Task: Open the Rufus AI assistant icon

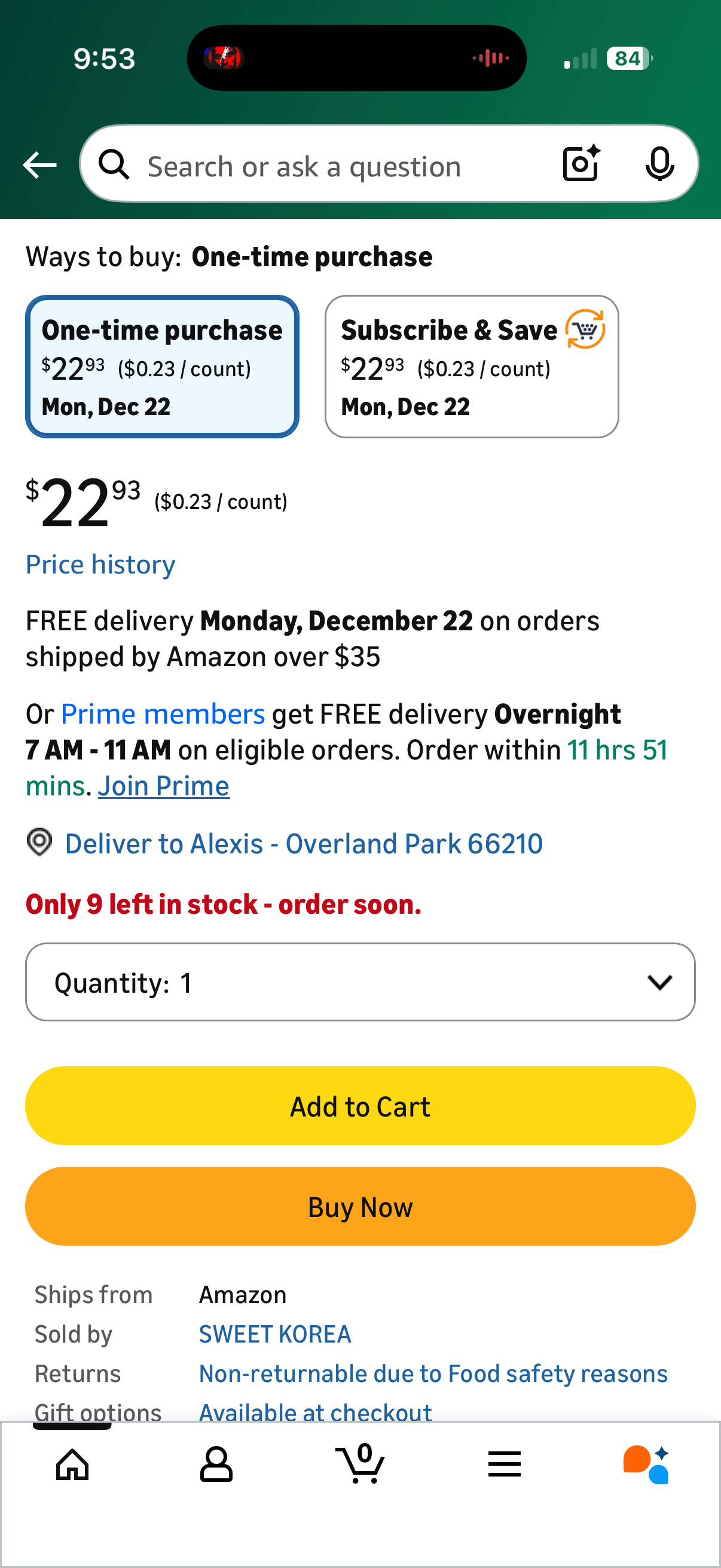Action: pos(646,1464)
